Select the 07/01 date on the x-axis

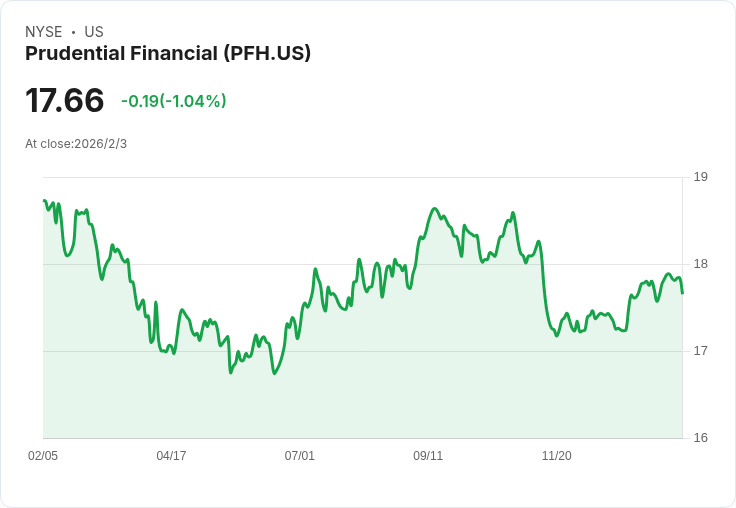point(299,456)
